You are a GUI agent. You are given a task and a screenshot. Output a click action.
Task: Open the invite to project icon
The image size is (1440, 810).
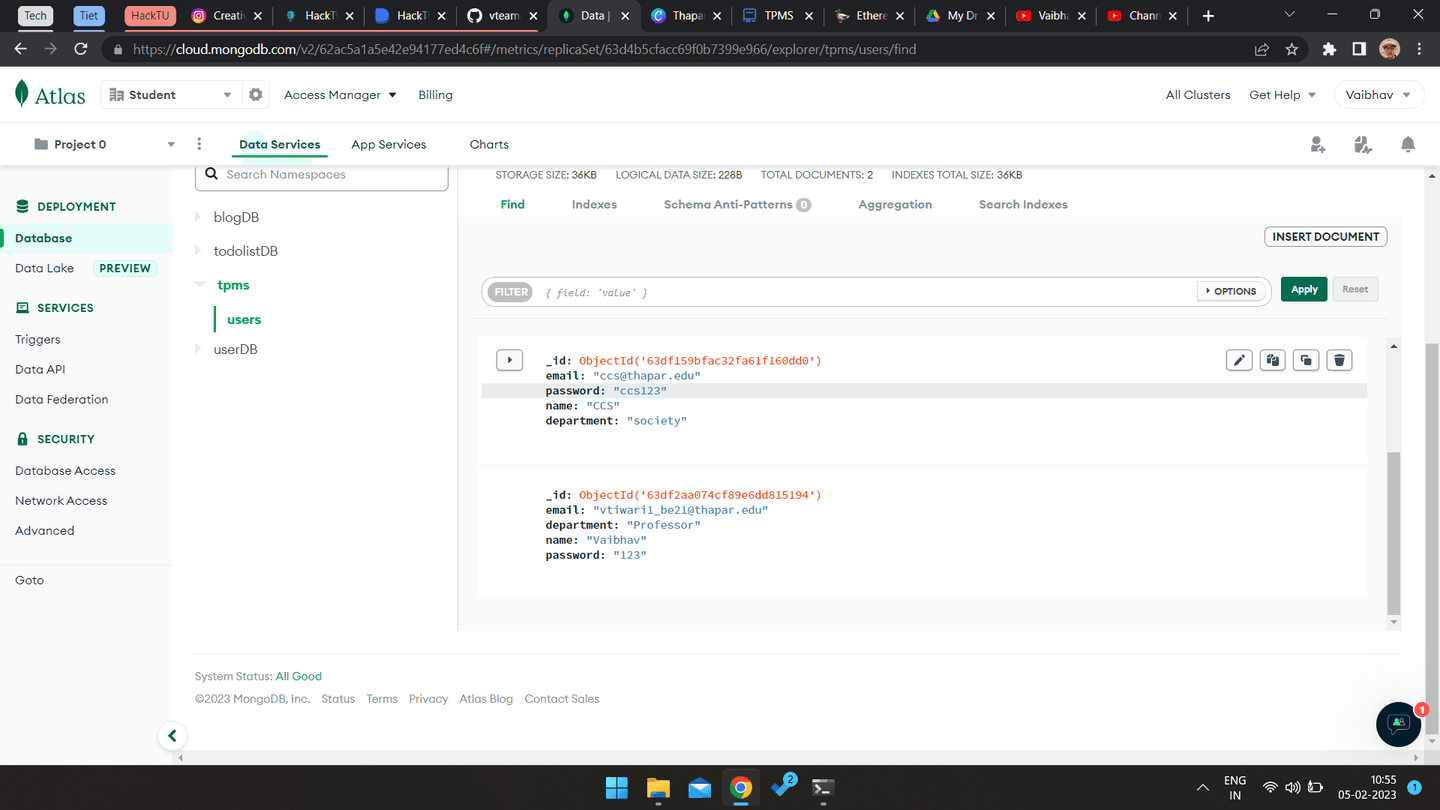[1318, 145]
